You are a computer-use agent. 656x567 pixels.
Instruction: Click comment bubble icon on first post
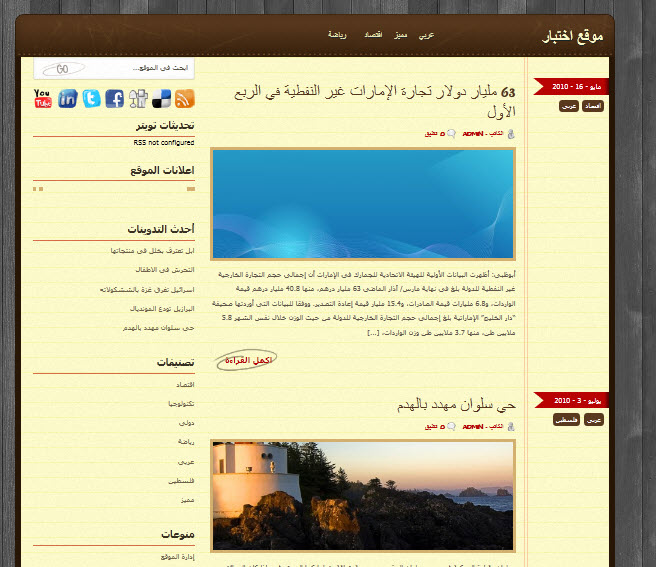tap(451, 134)
